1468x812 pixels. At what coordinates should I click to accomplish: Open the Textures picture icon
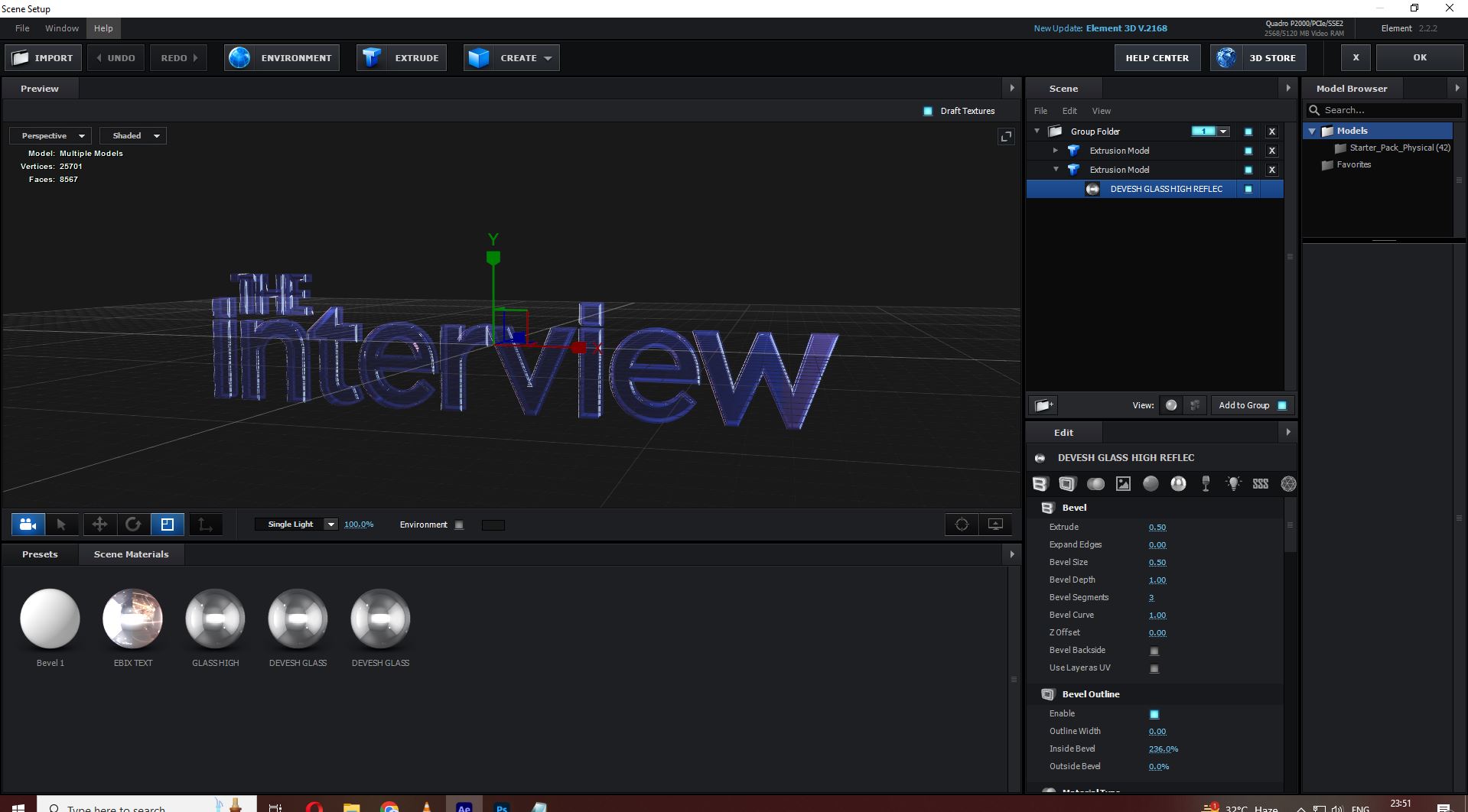pyautogui.click(x=1123, y=484)
